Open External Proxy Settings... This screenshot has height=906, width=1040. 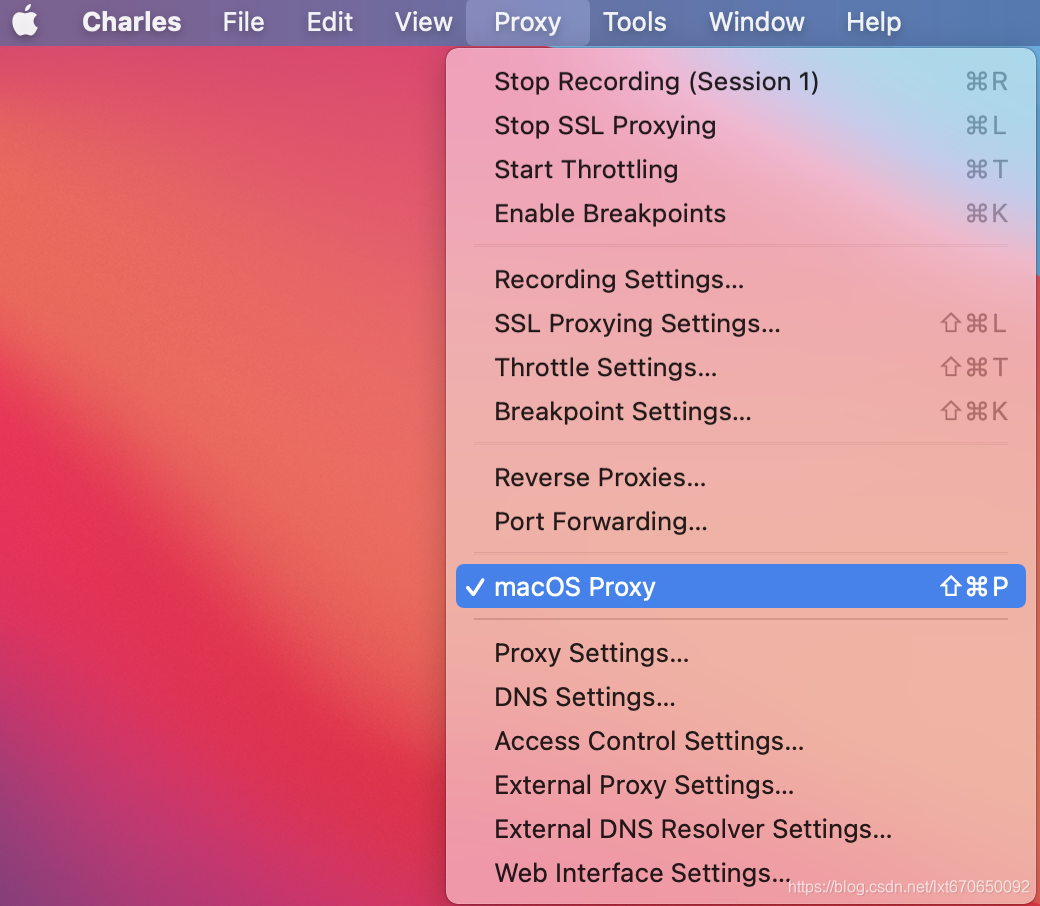coord(741,785)
